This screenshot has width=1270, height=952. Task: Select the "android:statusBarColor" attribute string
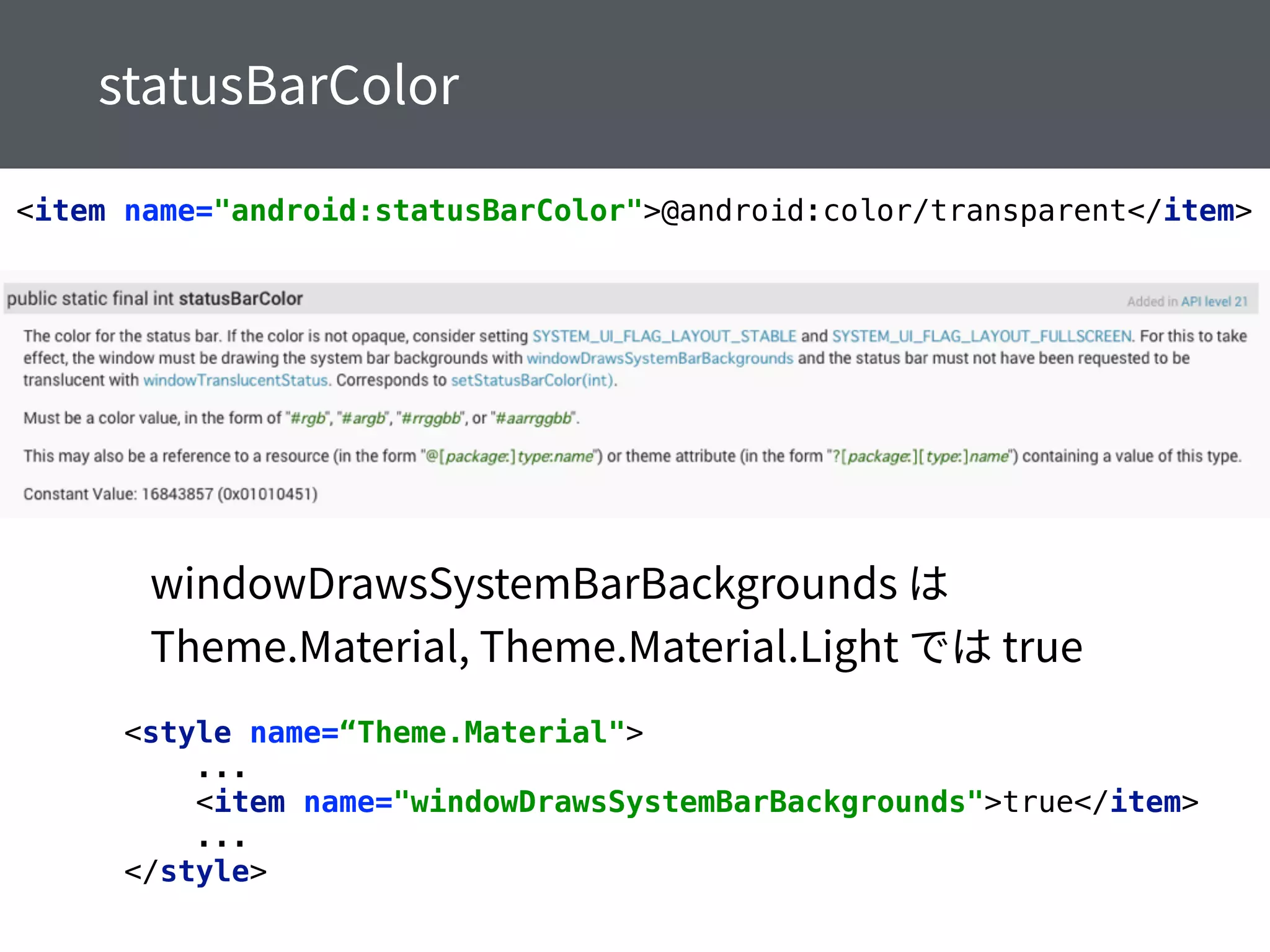(428, 211)
